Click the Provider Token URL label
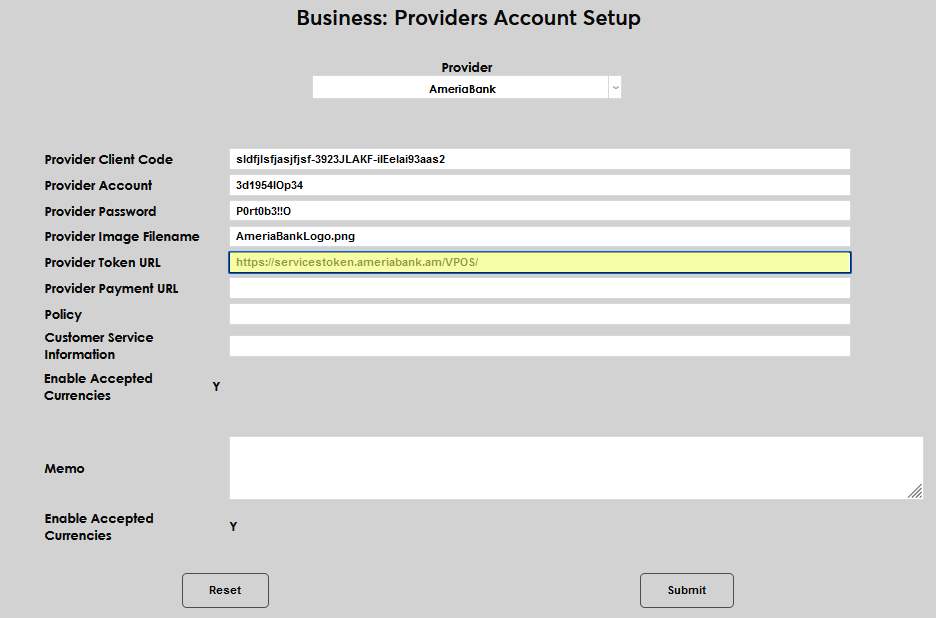The image size is (936, 618). tap(102, 263)
